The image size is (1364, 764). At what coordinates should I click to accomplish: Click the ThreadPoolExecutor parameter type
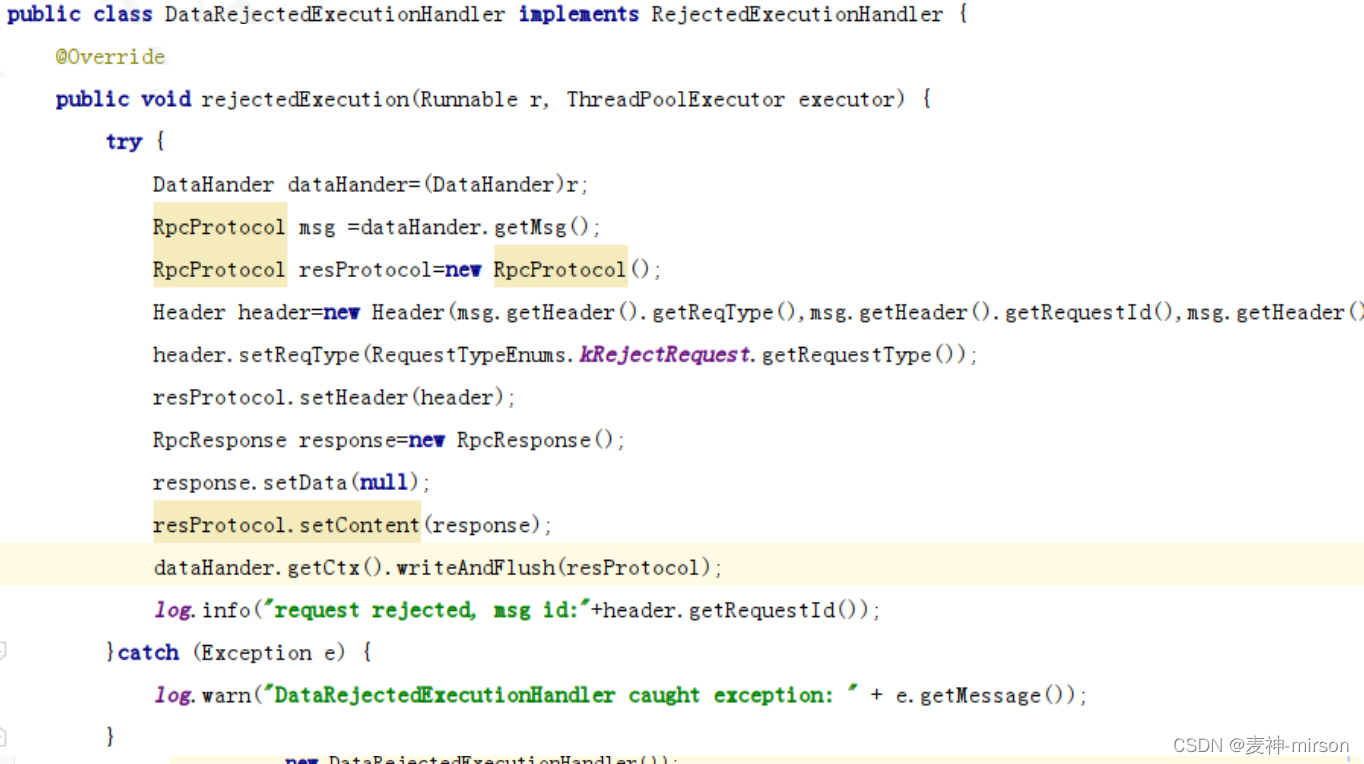676,100
